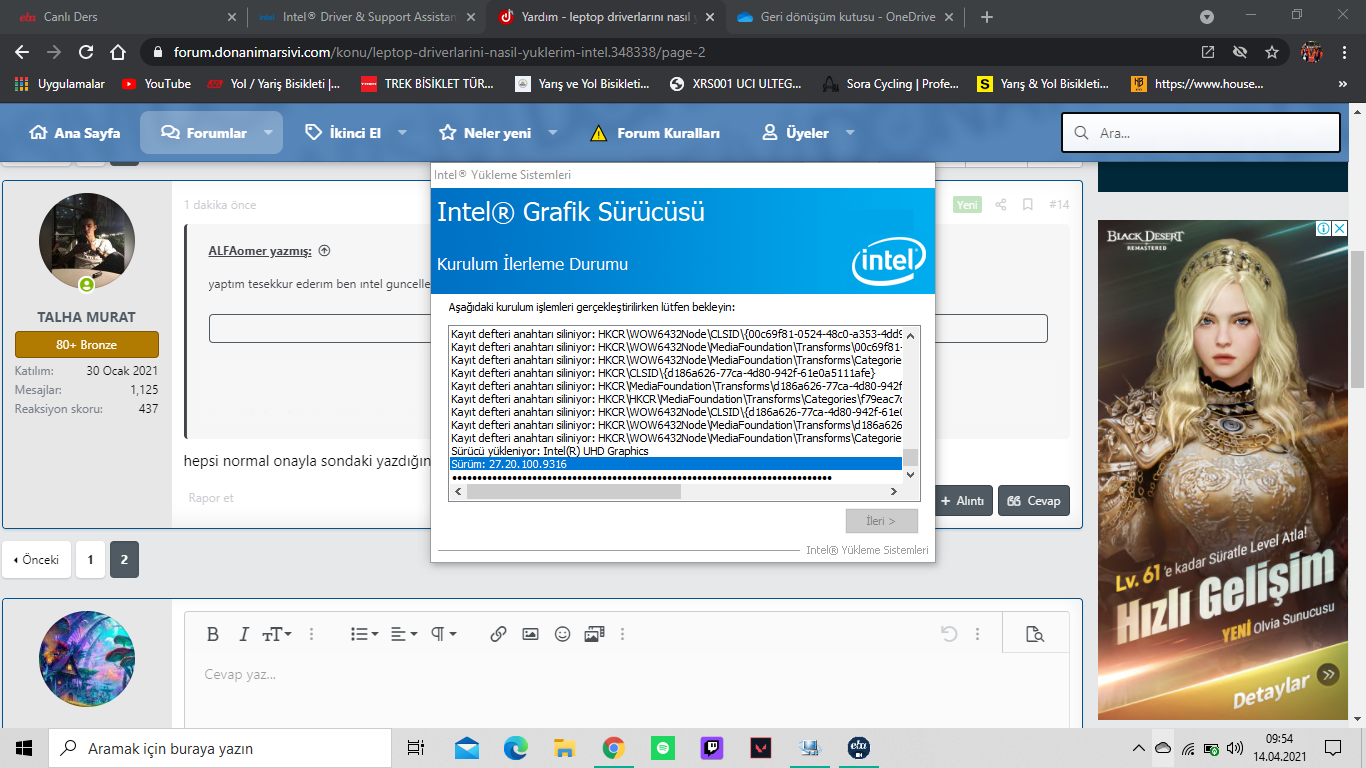Open a new browser tab
Viewport: 1366px width, 768px height.
point(987,17)
